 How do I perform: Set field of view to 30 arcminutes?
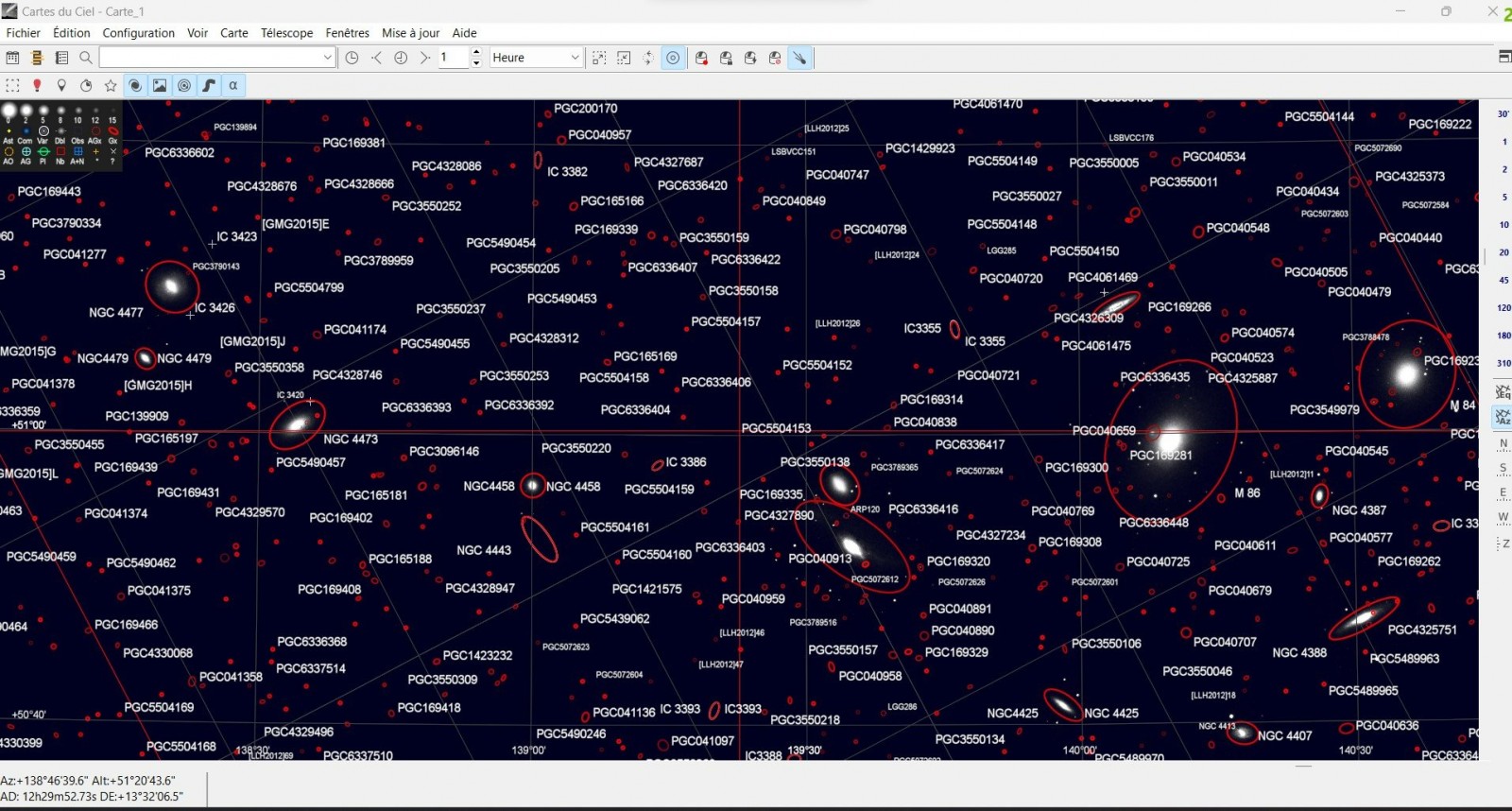tap(1503, 114)
